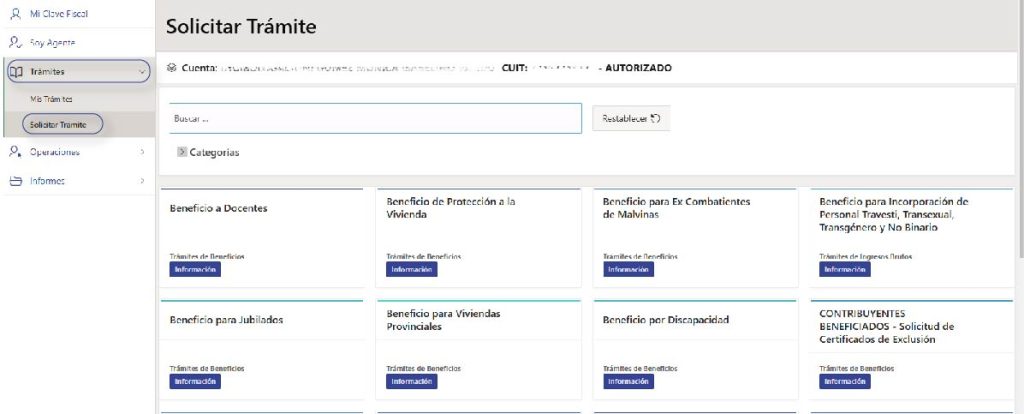This screenshot has width=1024, height=414.
Task: Click the reset arrow icon in Restablecer
Action: 655,118
